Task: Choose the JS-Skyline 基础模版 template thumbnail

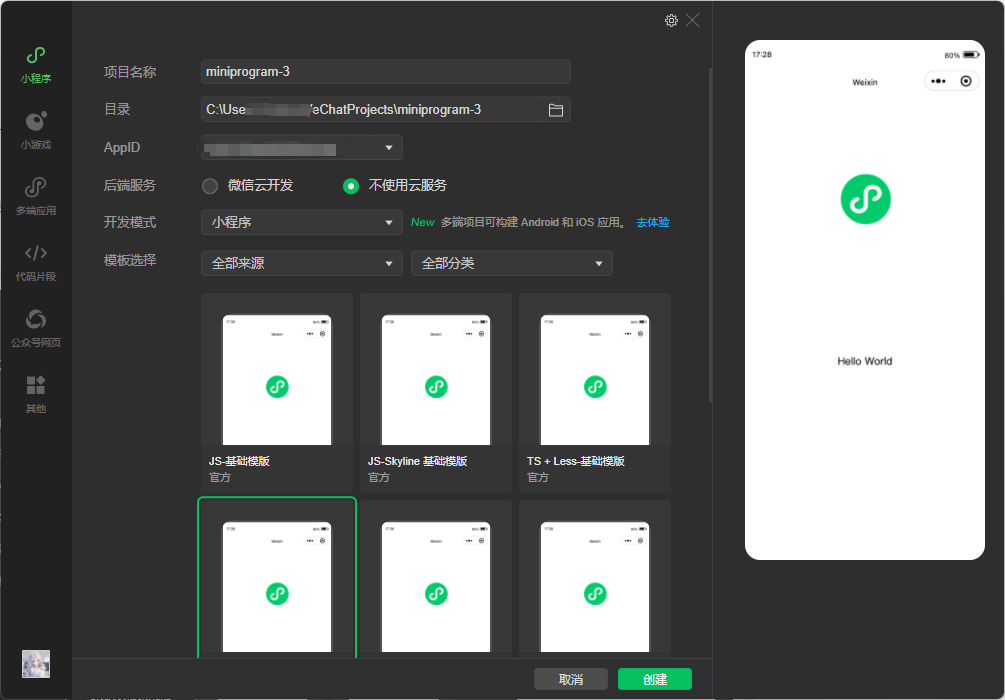Action: [436, 379]
